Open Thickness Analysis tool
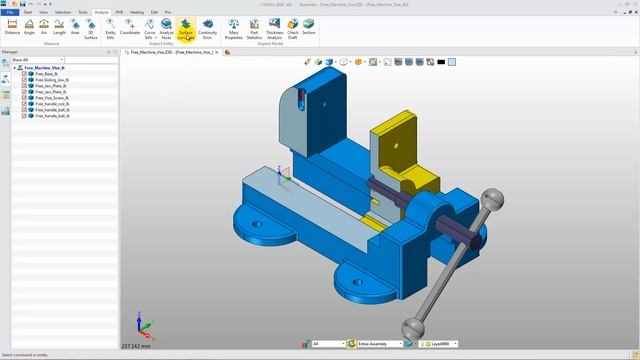The width and height of the screenshot is (640, 360). 274,29
